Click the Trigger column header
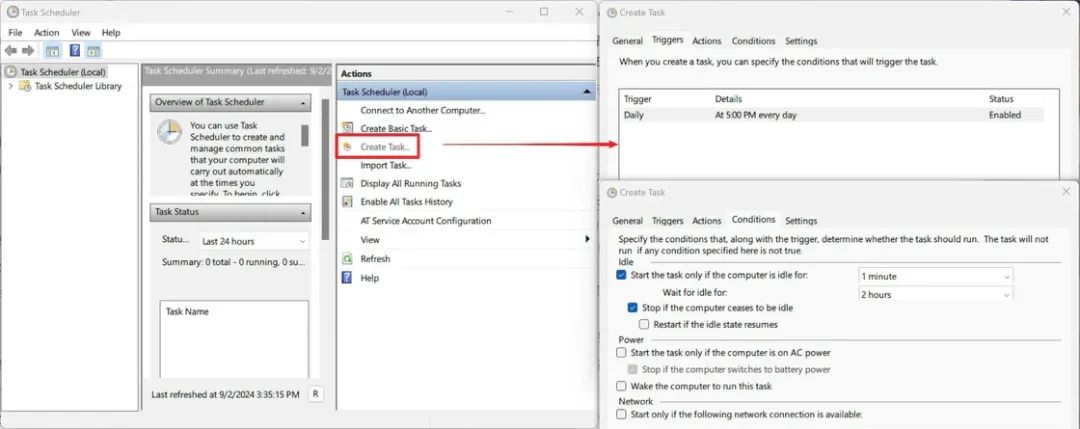The image size is (1080, 429). point(638,99)
